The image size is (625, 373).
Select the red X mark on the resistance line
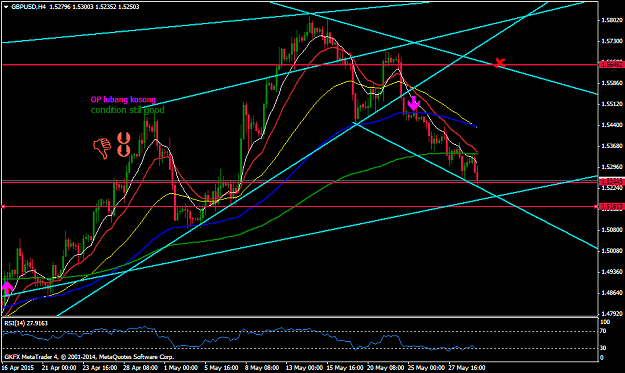pyautogui.click(x=499, y=63)
